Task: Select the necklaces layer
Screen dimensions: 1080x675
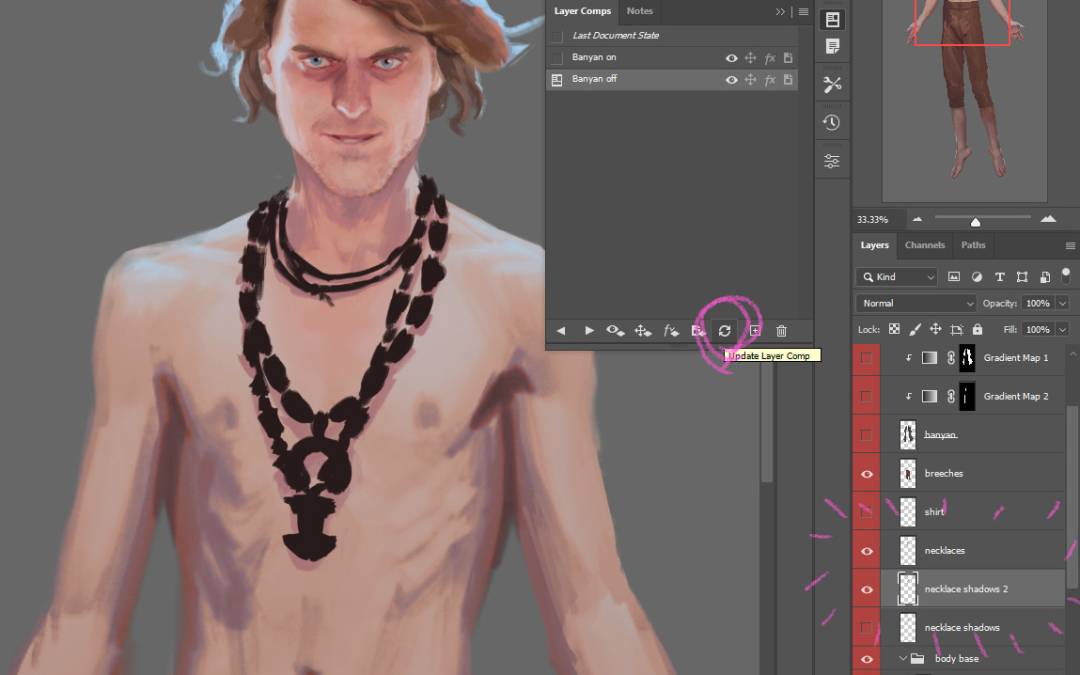Action: click(x=944, y=551)
